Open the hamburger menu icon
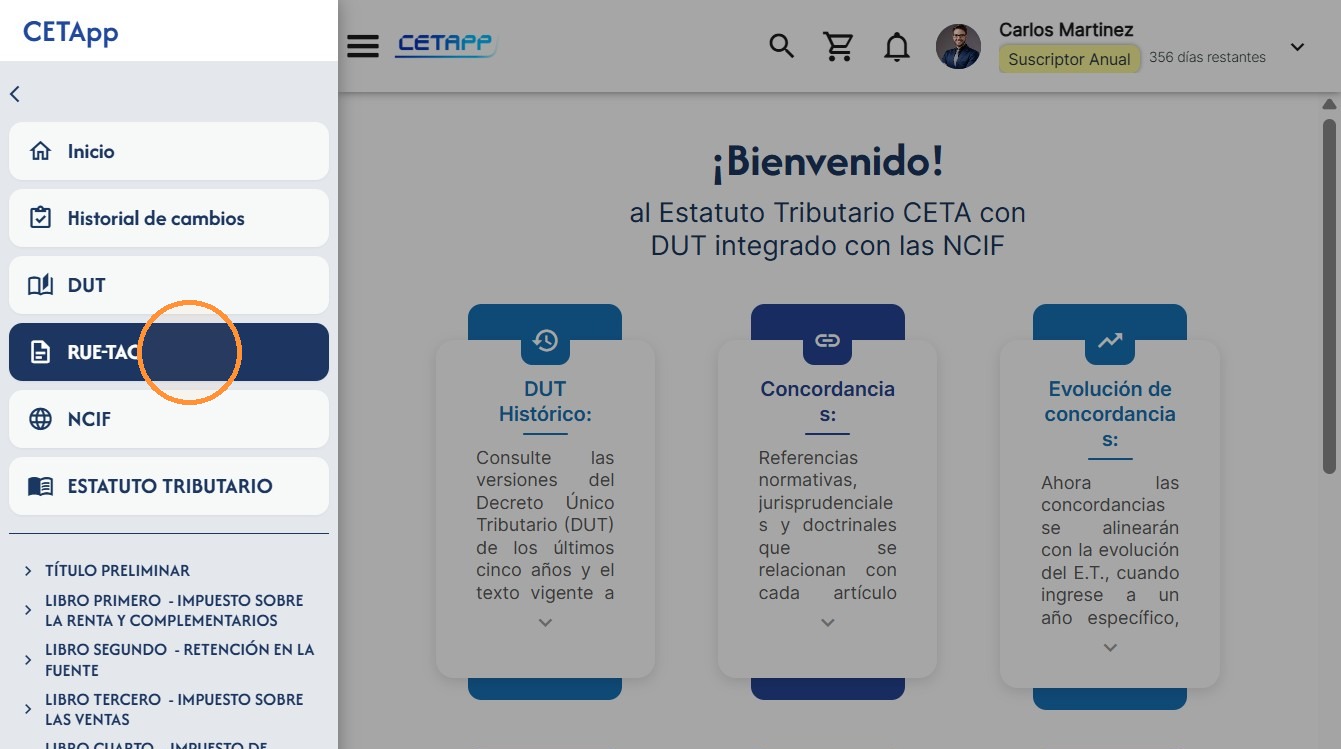Viewport: 1341px width, 749px height. point(363,46)
